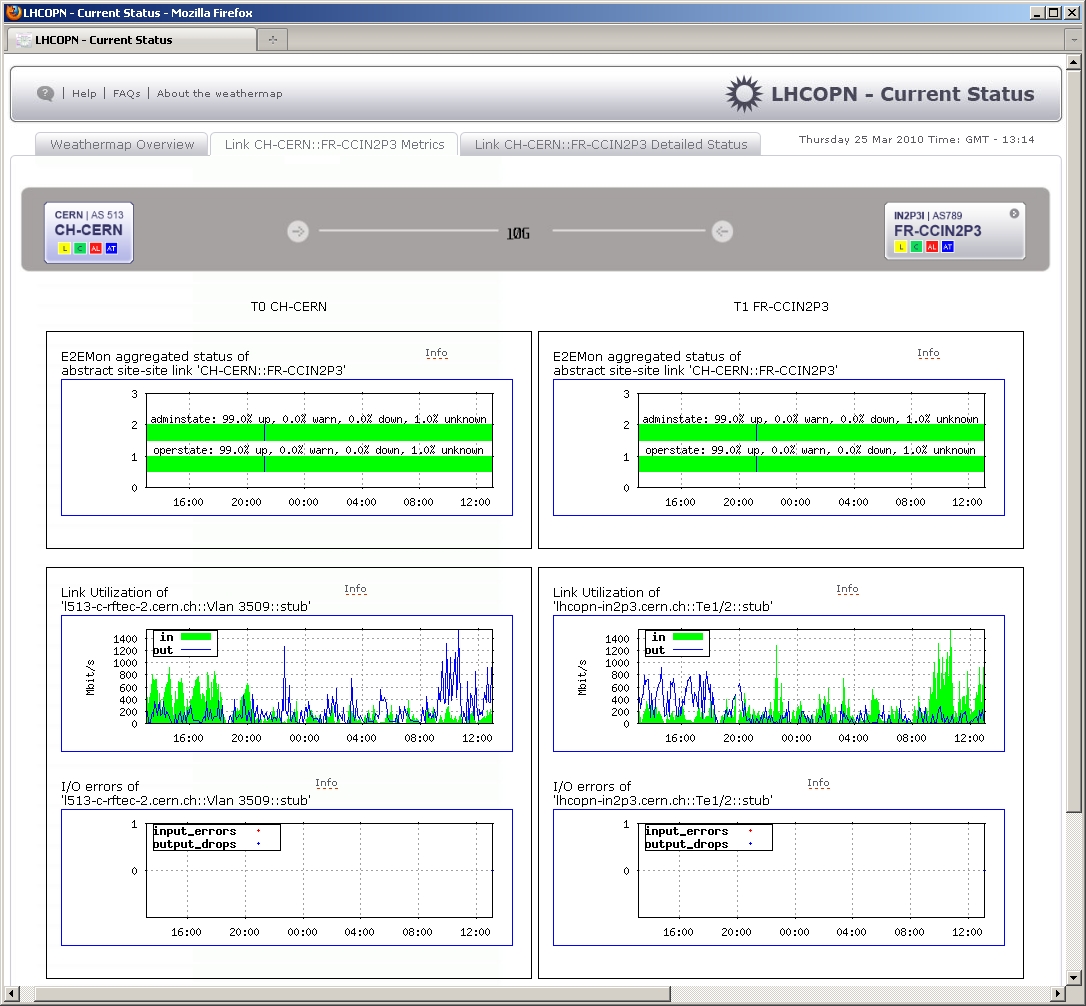Click the left arrow icon near FR-CCIN2P3
Screen dimensions: 1086x1006
[722, 232]
